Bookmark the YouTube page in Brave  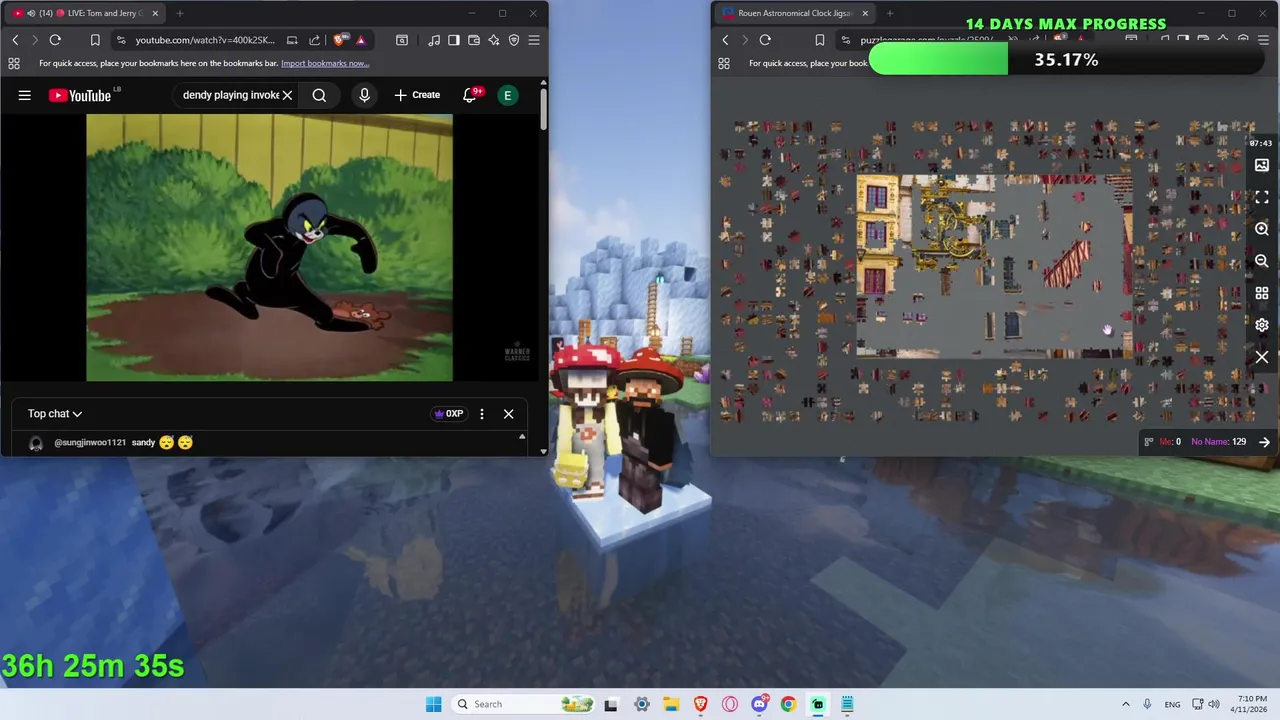tap(95, 40)
